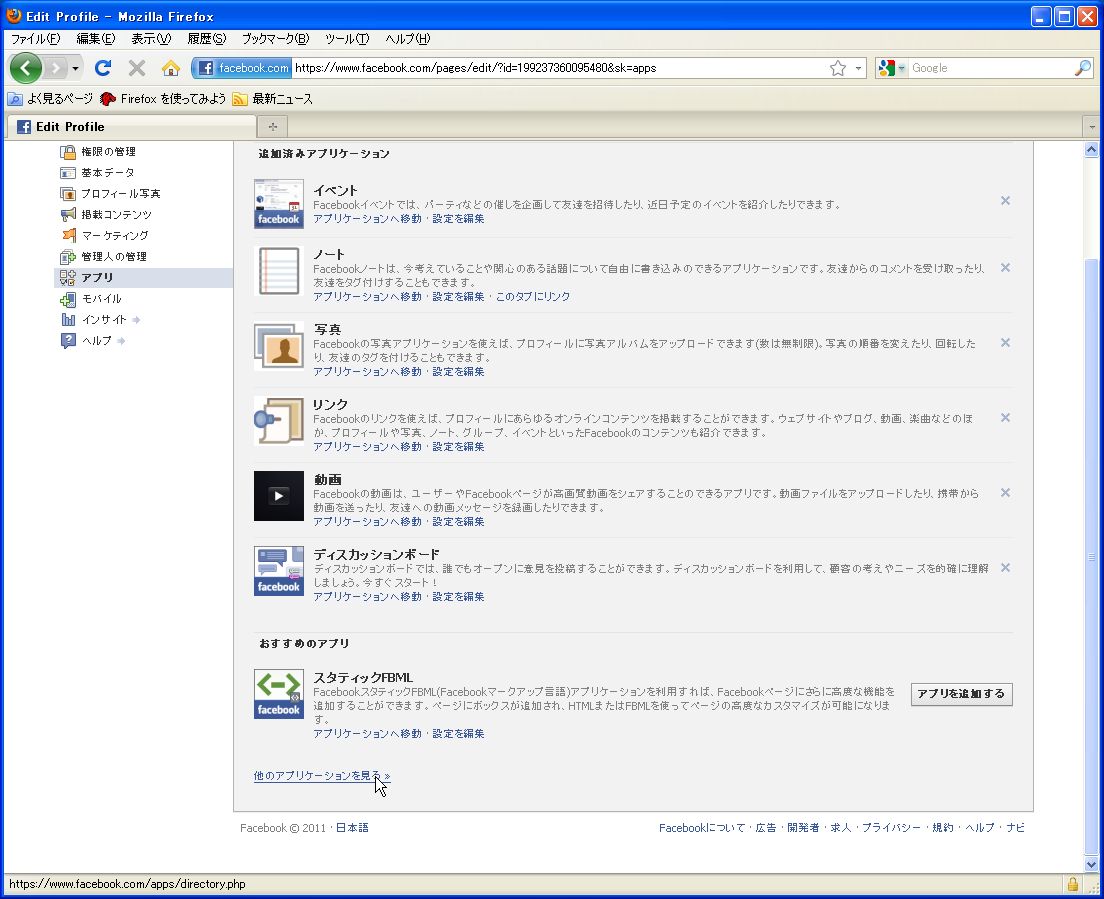Screen dimensions: 1104x899
Task: Open 掲載コンテンツ in the sidebar
Action: [106, 215]
